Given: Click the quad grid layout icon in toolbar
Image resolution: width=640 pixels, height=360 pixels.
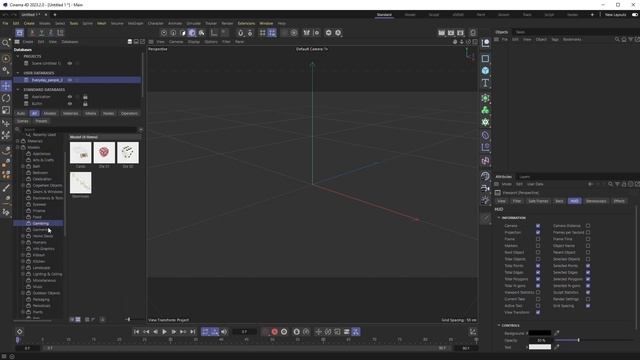Looking at the screenshot, I should 262,33.
